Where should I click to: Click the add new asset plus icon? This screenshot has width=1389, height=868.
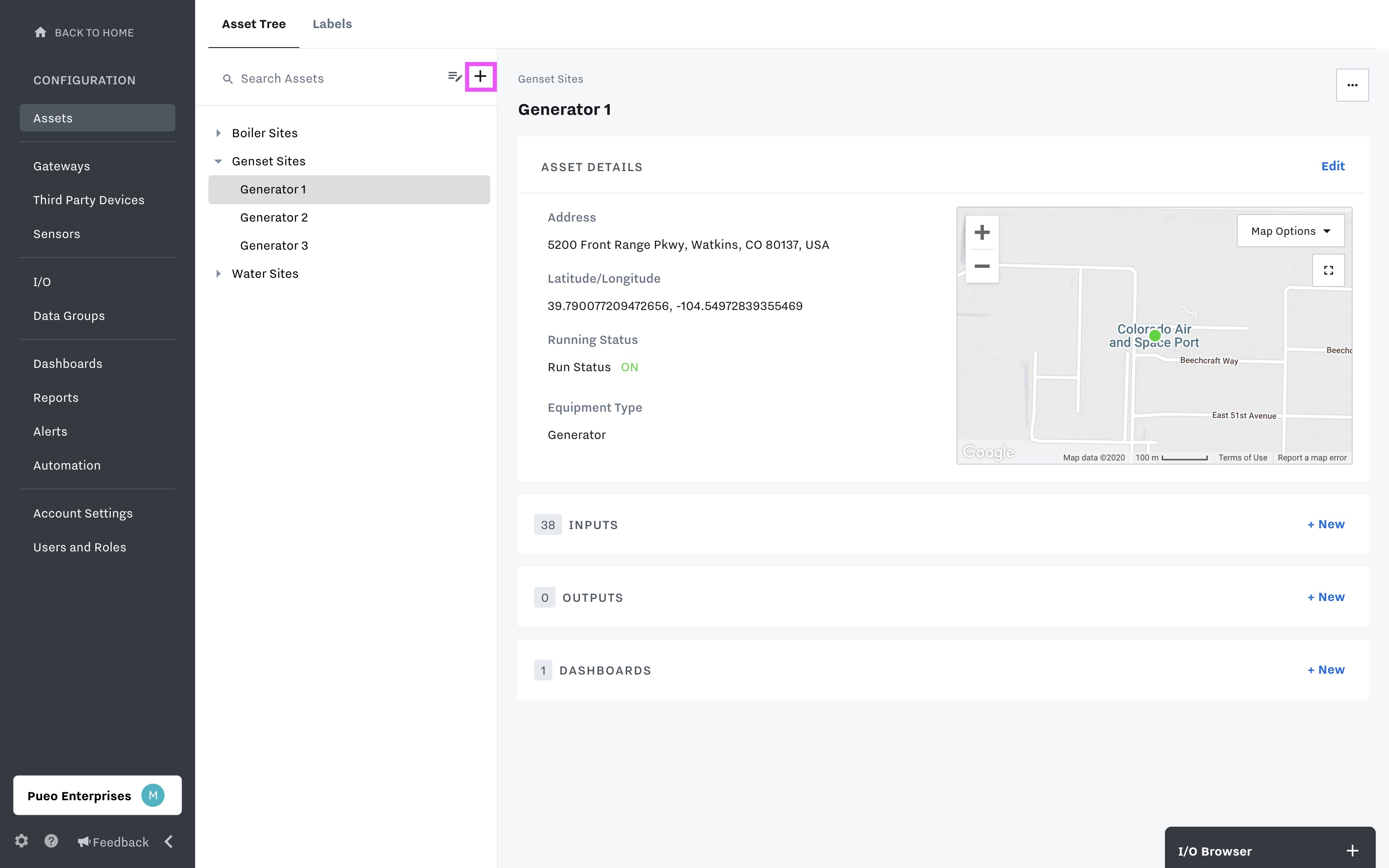pos(479,77)
